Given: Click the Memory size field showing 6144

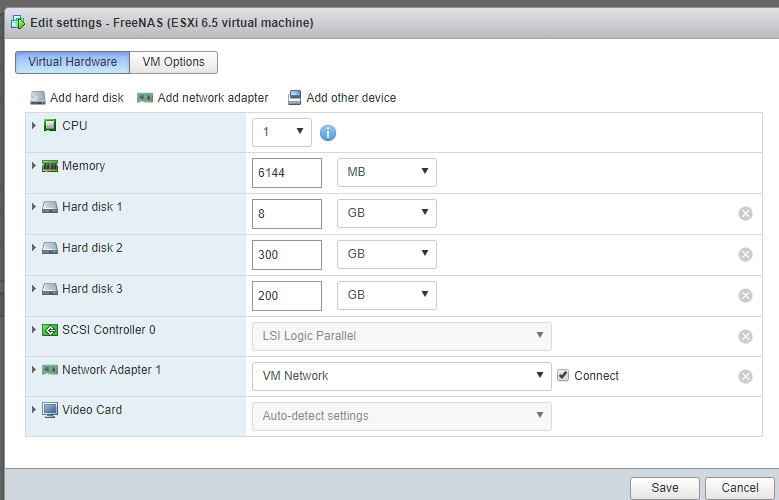Looking at the screenshot, I should point(287,173).
